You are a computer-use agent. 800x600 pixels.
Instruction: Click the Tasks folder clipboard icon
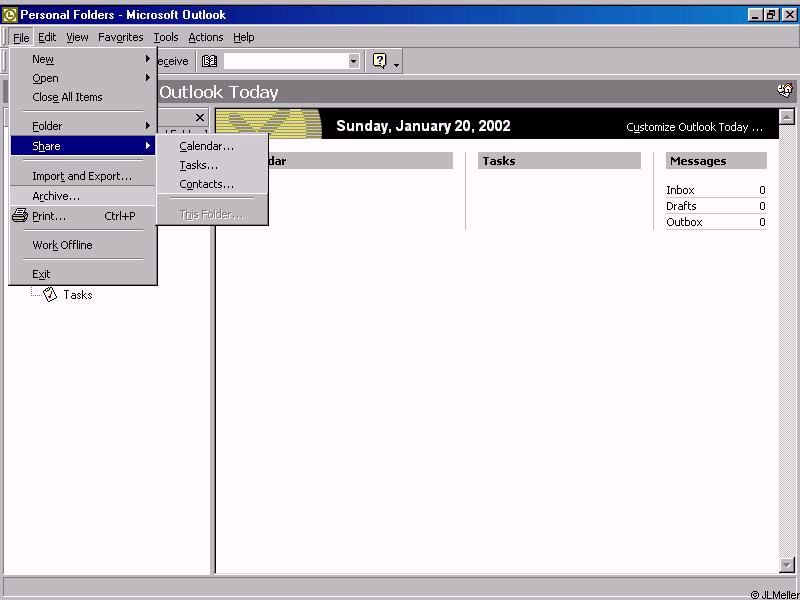pyautogui.click(x=50, y=294)
